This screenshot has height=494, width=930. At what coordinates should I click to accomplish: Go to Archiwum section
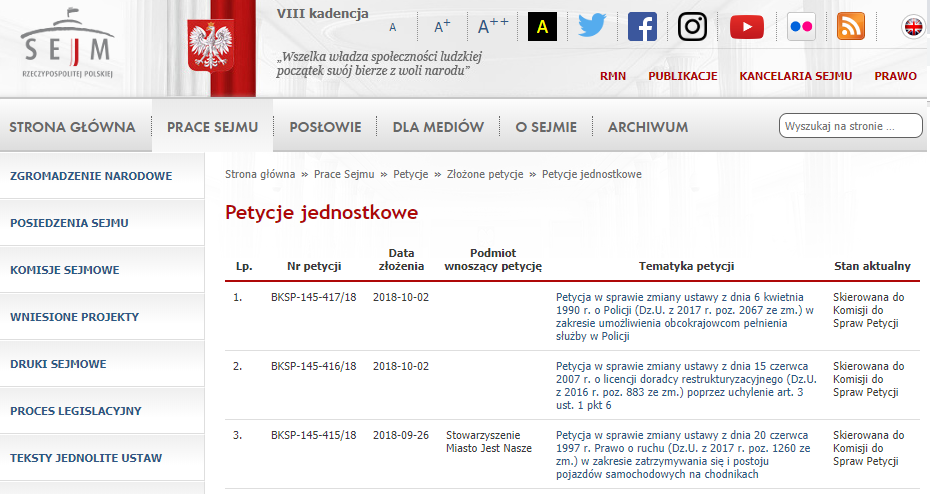click(x=647, y=127)
